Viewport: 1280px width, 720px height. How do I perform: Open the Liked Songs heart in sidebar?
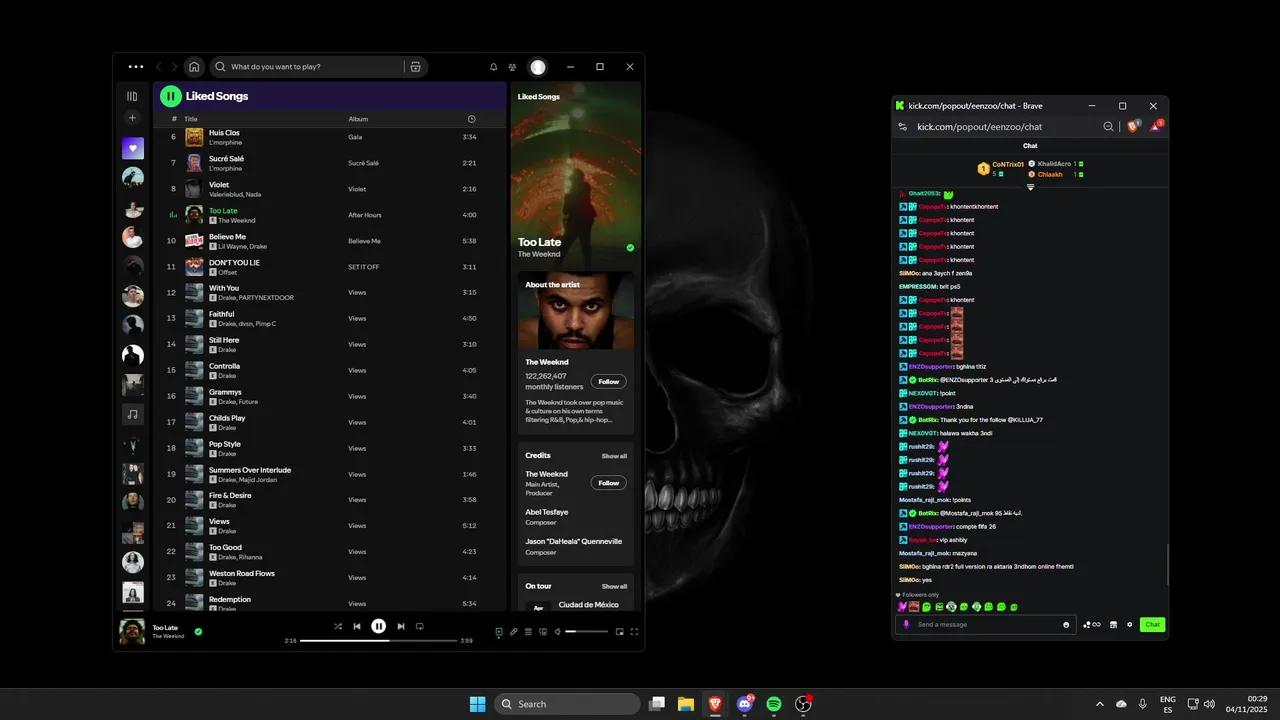coord(132,148)
